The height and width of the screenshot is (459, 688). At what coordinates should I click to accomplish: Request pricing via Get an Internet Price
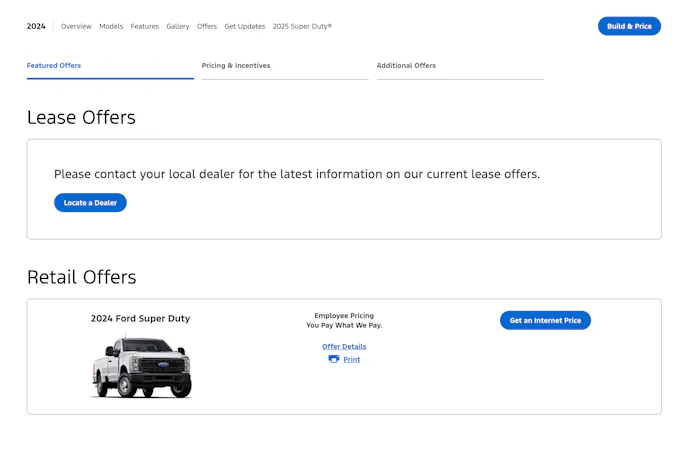point(545,320)
